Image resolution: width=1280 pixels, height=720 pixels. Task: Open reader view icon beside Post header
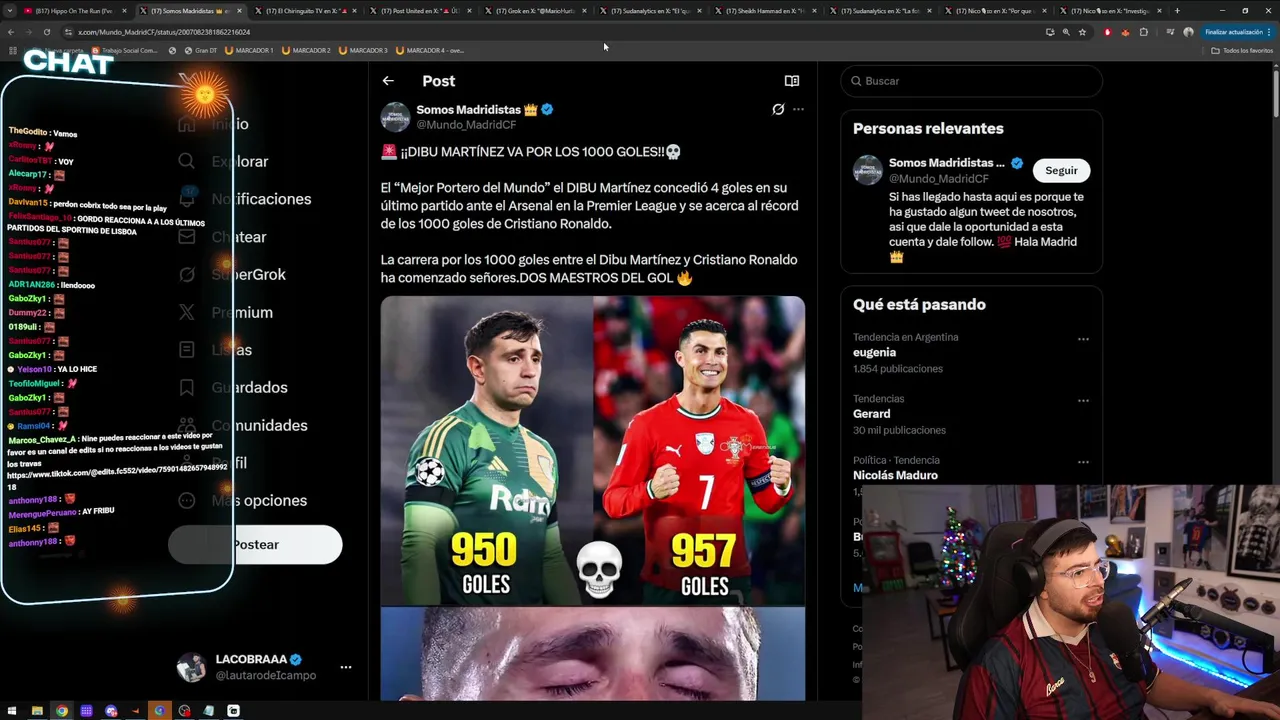coord(791,81)
